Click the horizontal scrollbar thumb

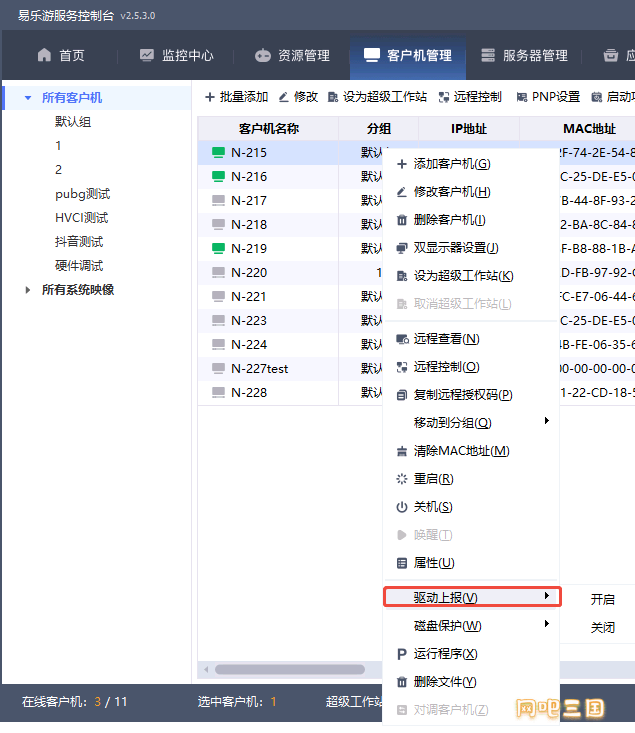click(289, 669)
